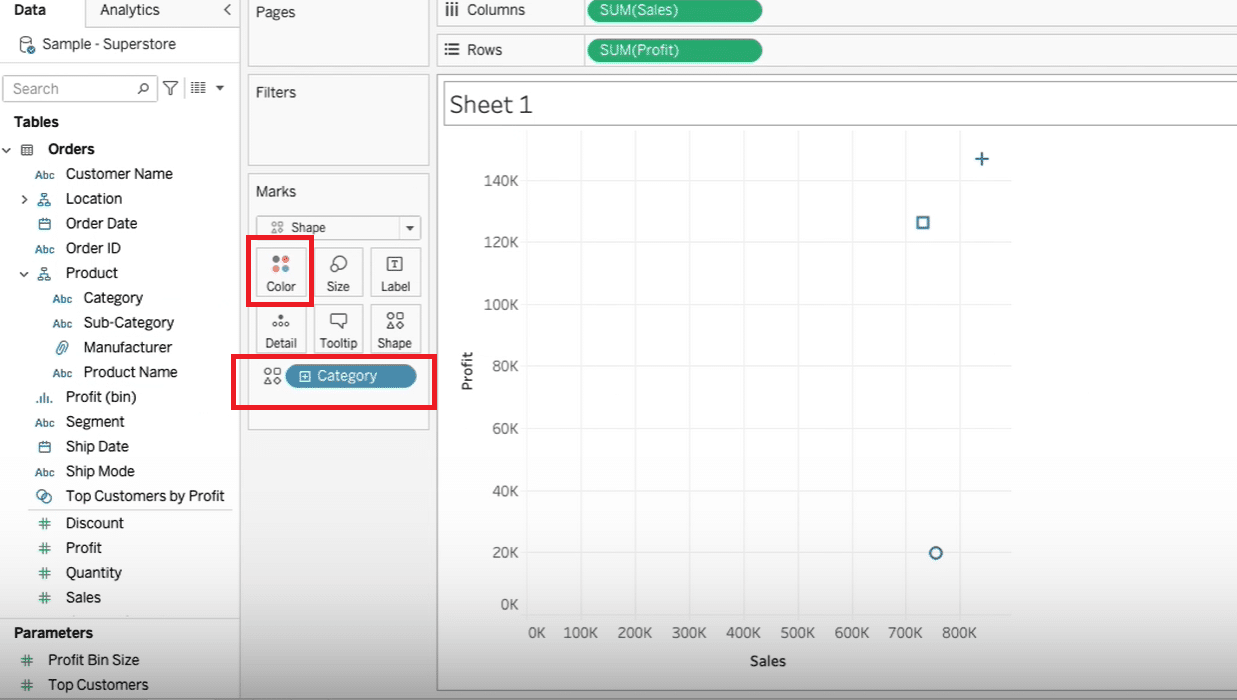Click the Sheet 1 title
This screenshot has height=700, width=1237.
491,104
